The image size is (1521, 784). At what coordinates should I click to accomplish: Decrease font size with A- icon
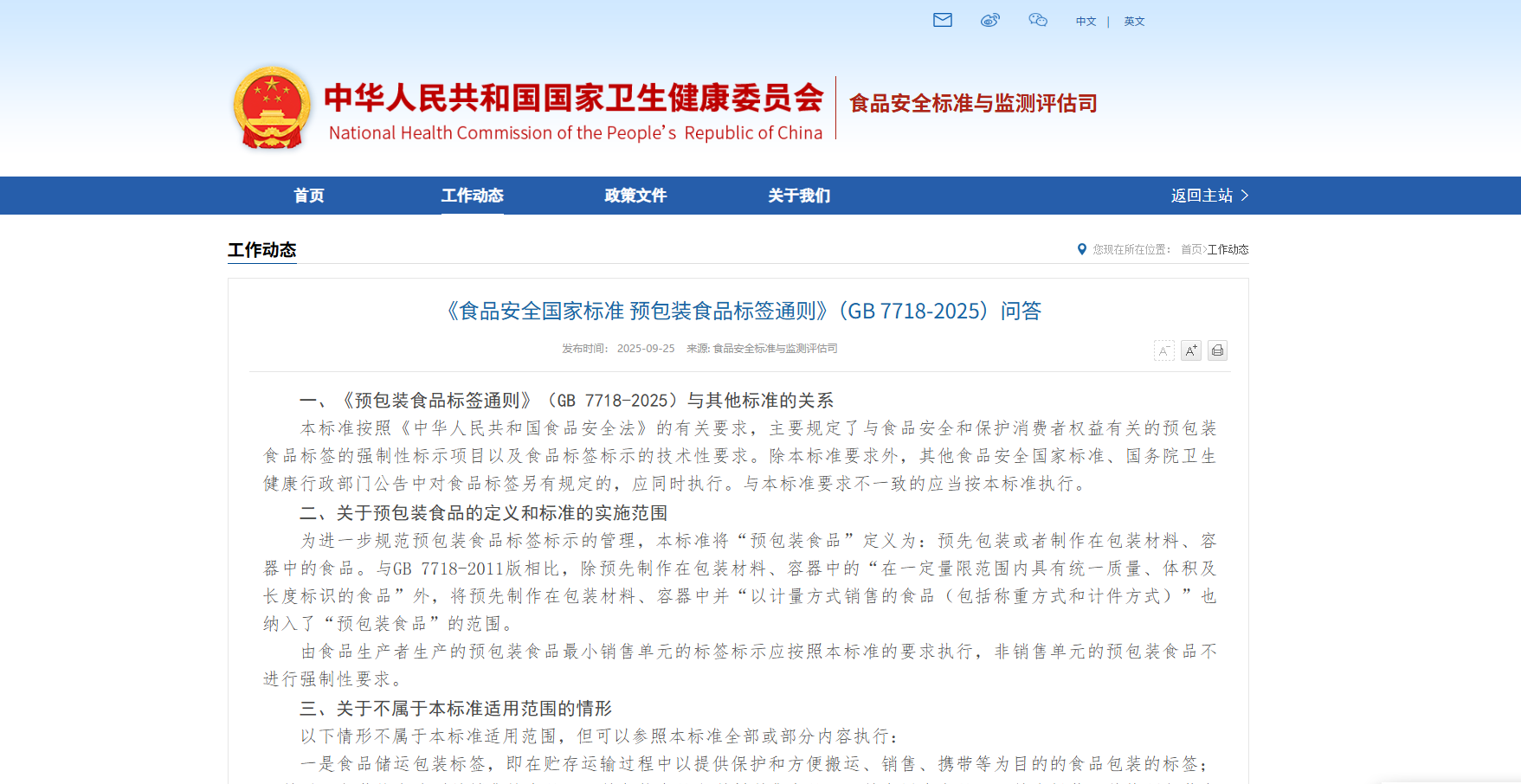(1163, 350)
